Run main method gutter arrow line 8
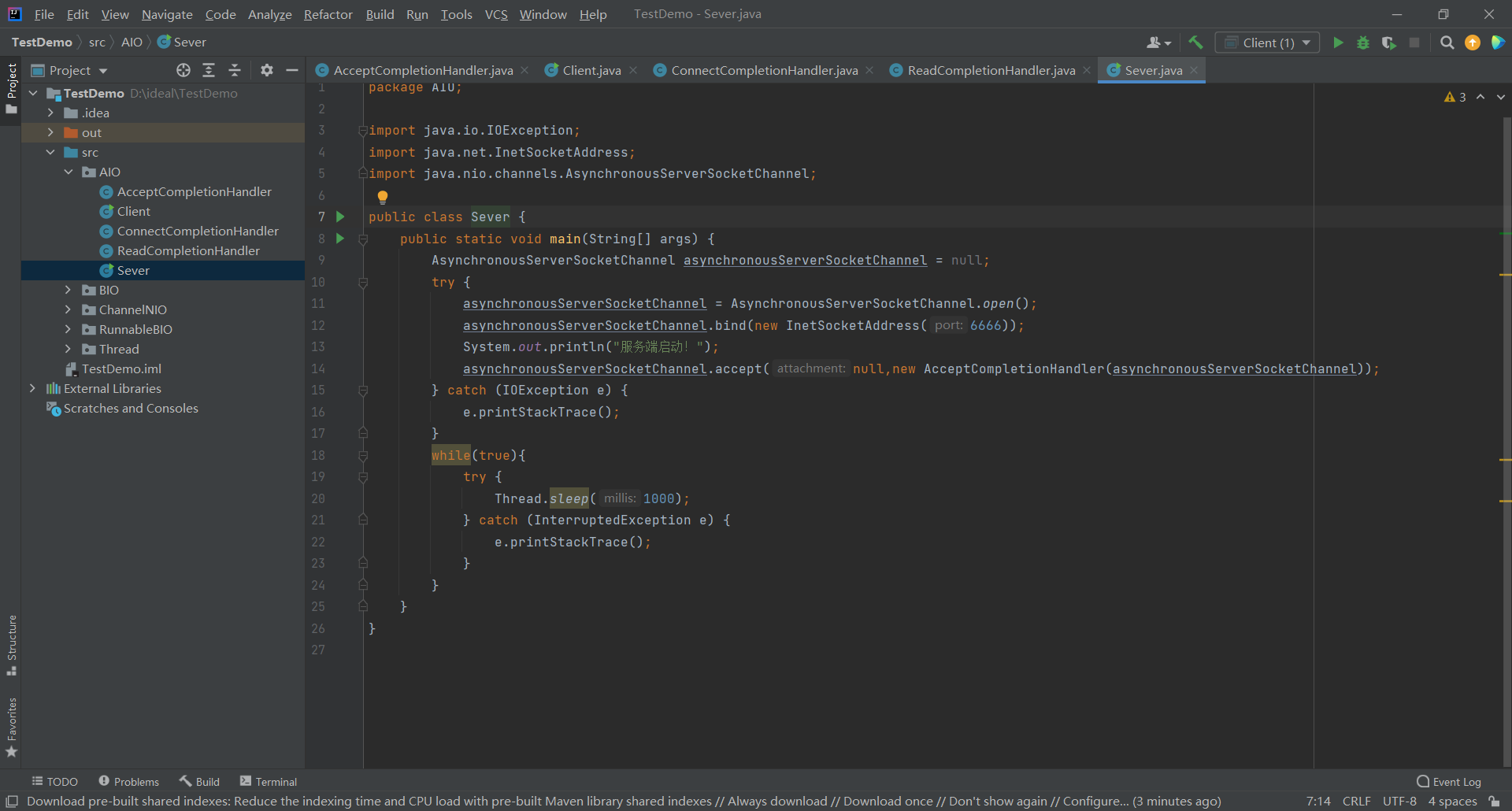 340,238
